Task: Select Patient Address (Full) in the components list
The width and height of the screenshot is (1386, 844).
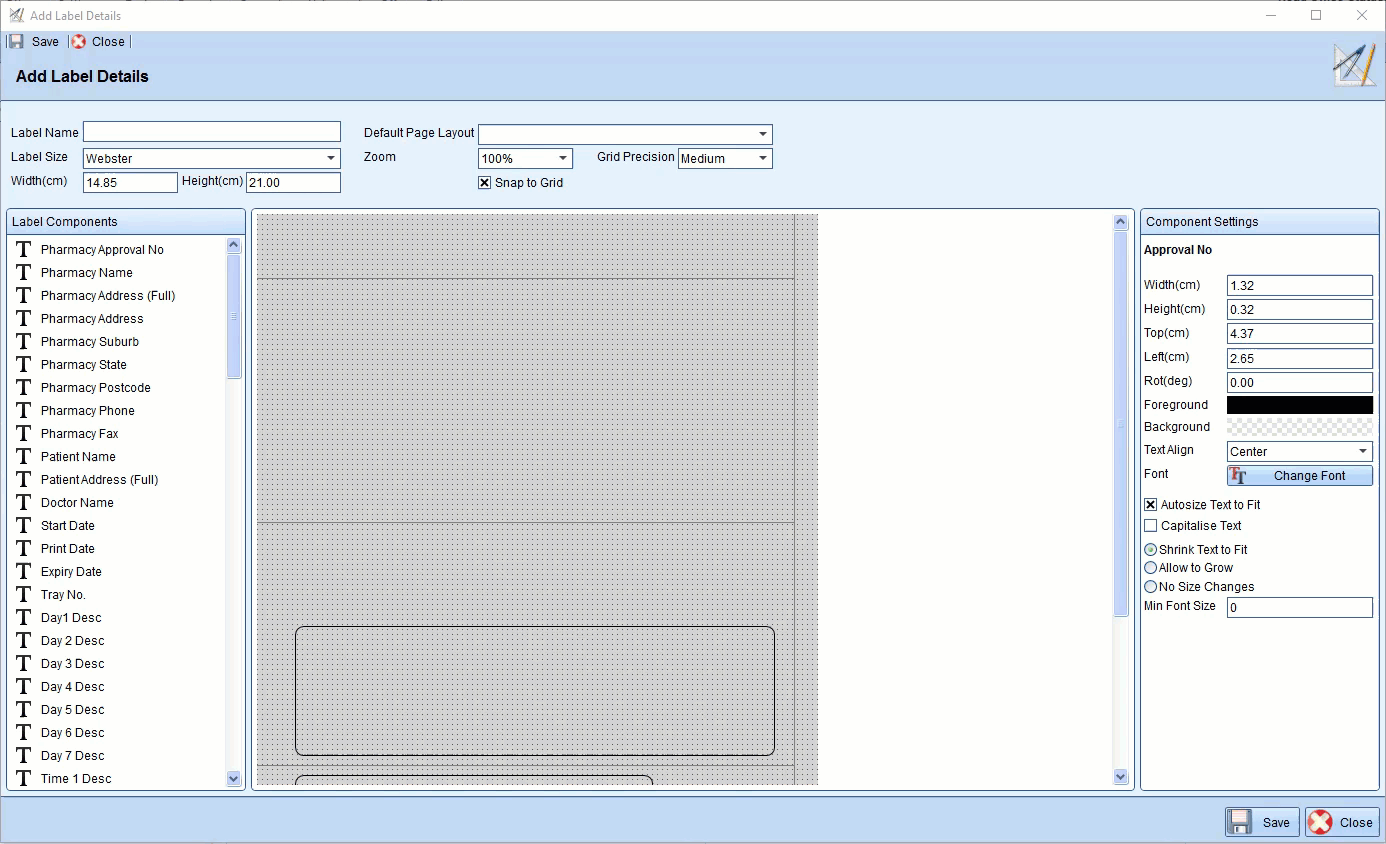Action: (100, 480)
